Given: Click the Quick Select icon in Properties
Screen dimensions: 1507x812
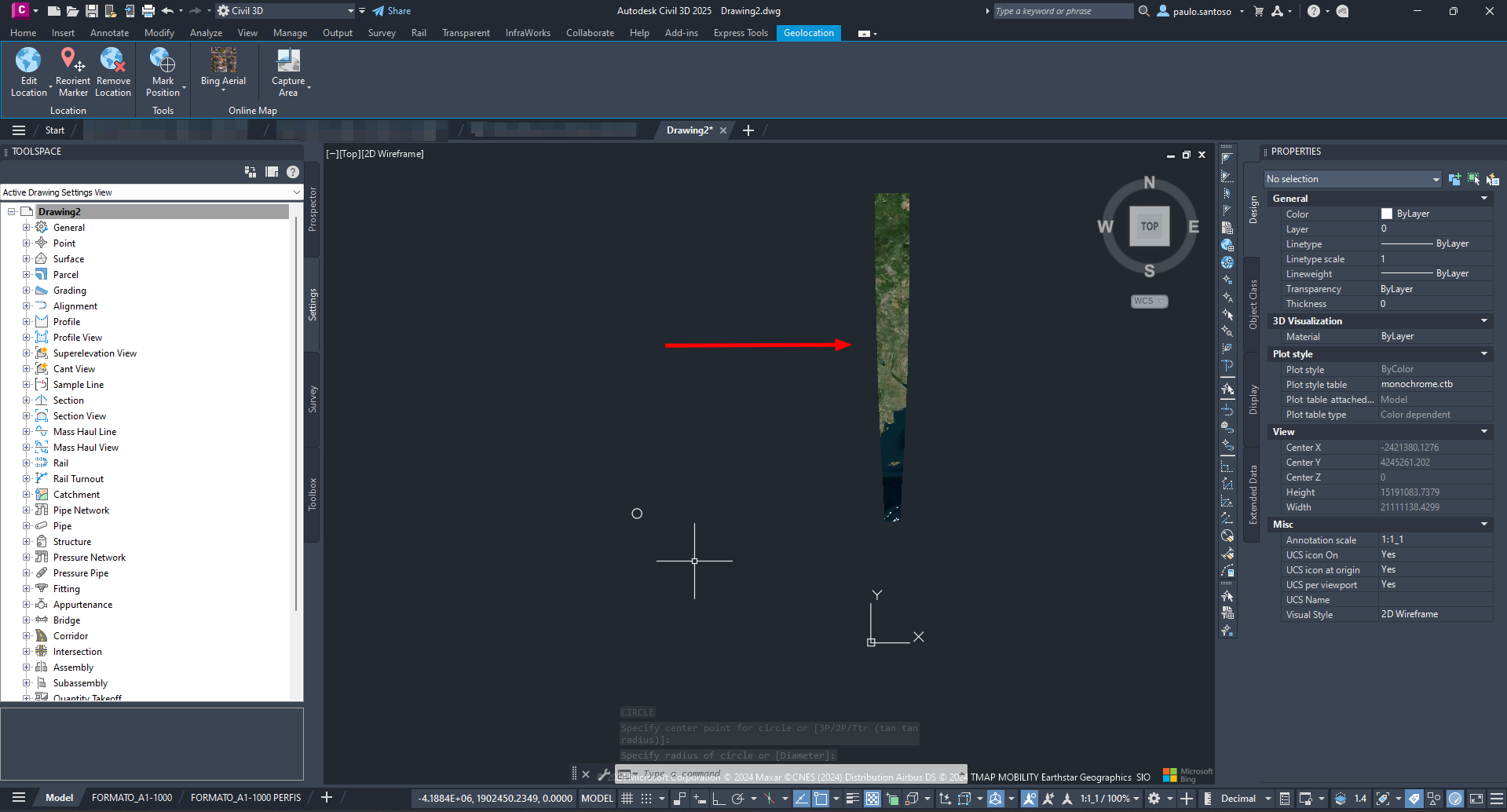Looking at the screenshot, I should coord(1493,179).
